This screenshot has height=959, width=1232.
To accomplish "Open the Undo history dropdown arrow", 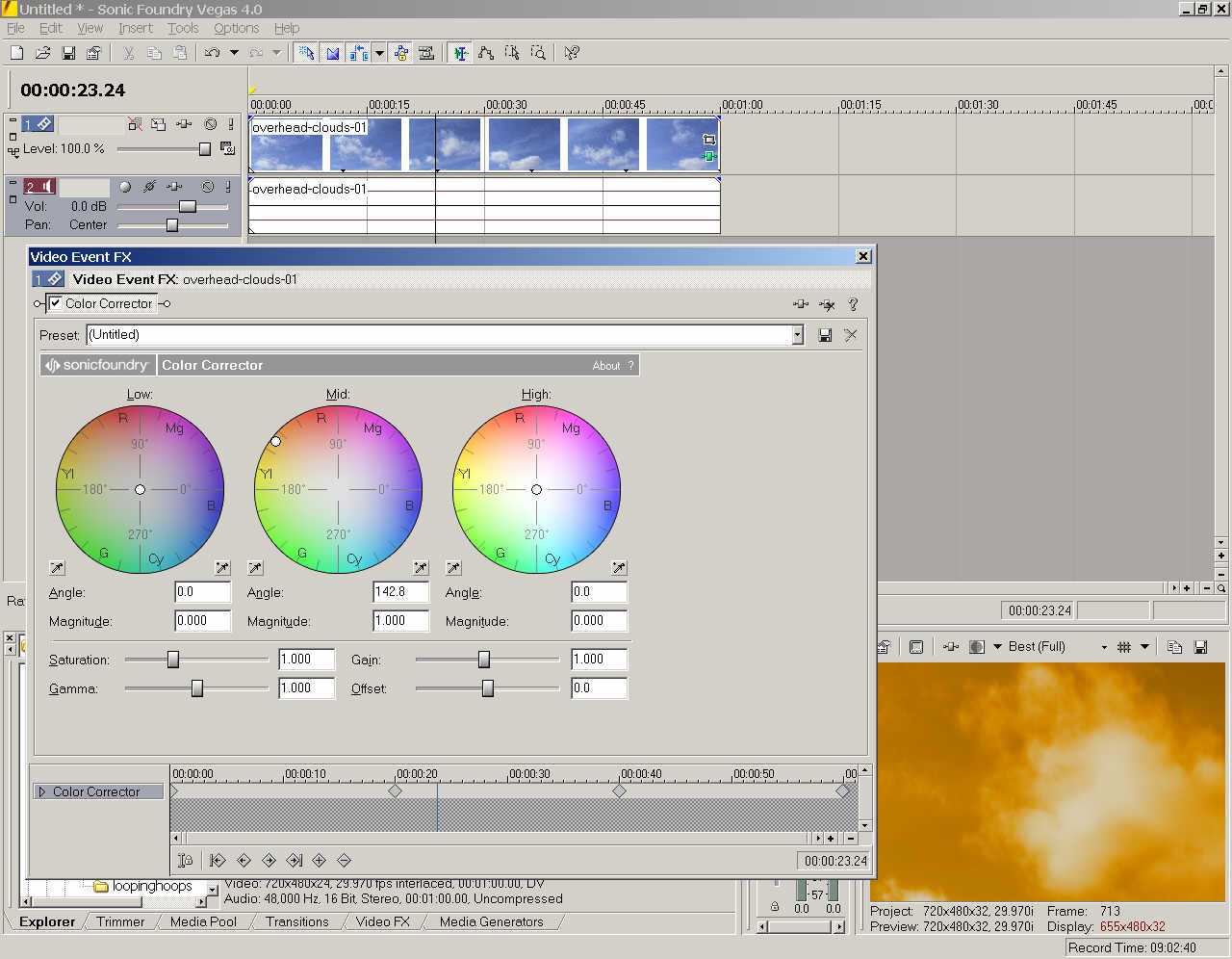I will coord(234,53).
